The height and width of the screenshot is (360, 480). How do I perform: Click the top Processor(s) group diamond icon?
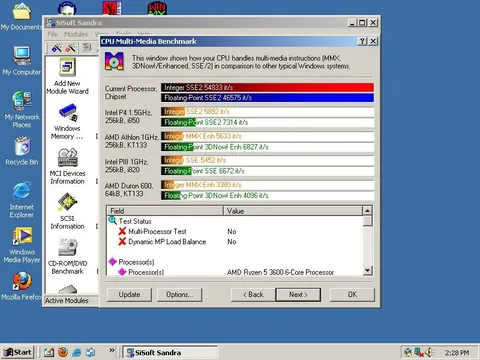113,262
